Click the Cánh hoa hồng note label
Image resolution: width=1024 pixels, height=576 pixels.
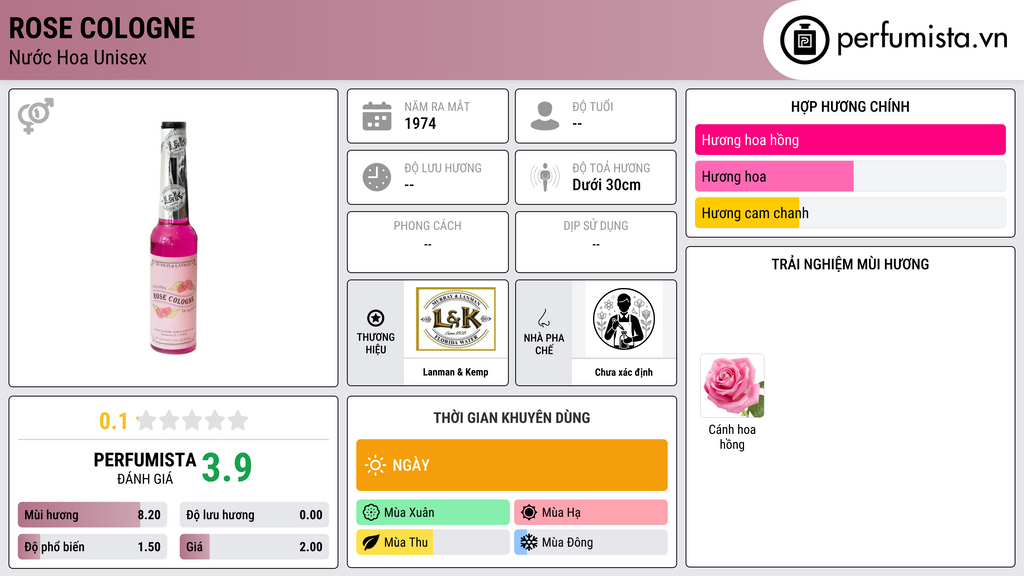tap(732, 437)
